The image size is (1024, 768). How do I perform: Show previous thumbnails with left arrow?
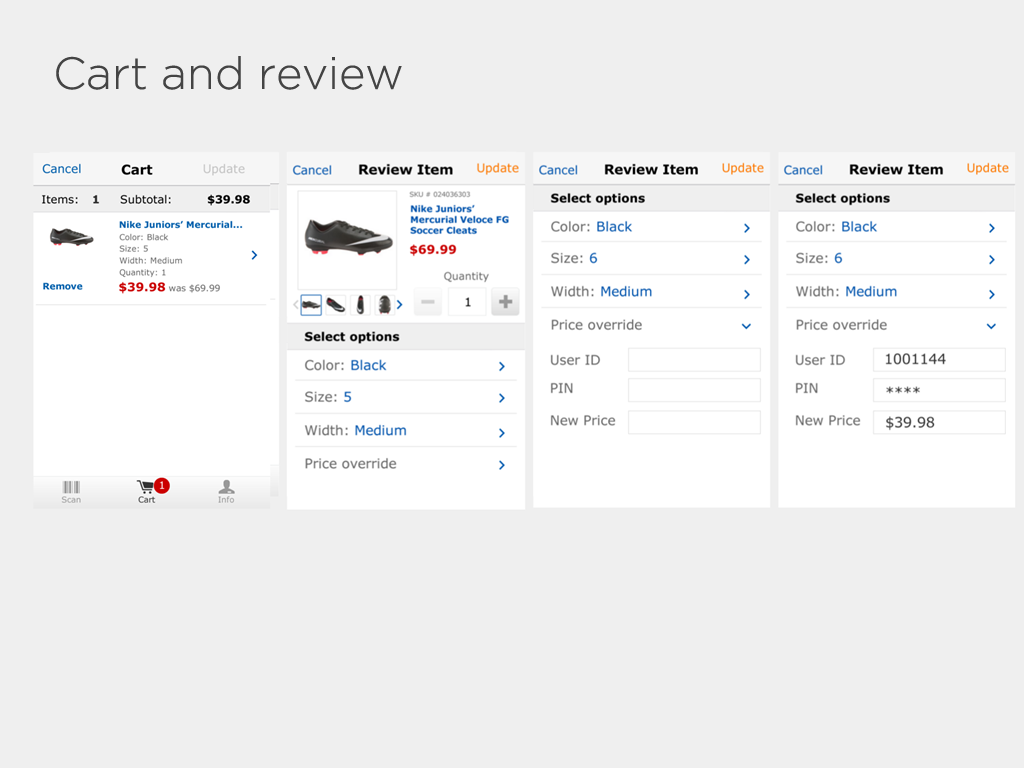coord(296,304)
